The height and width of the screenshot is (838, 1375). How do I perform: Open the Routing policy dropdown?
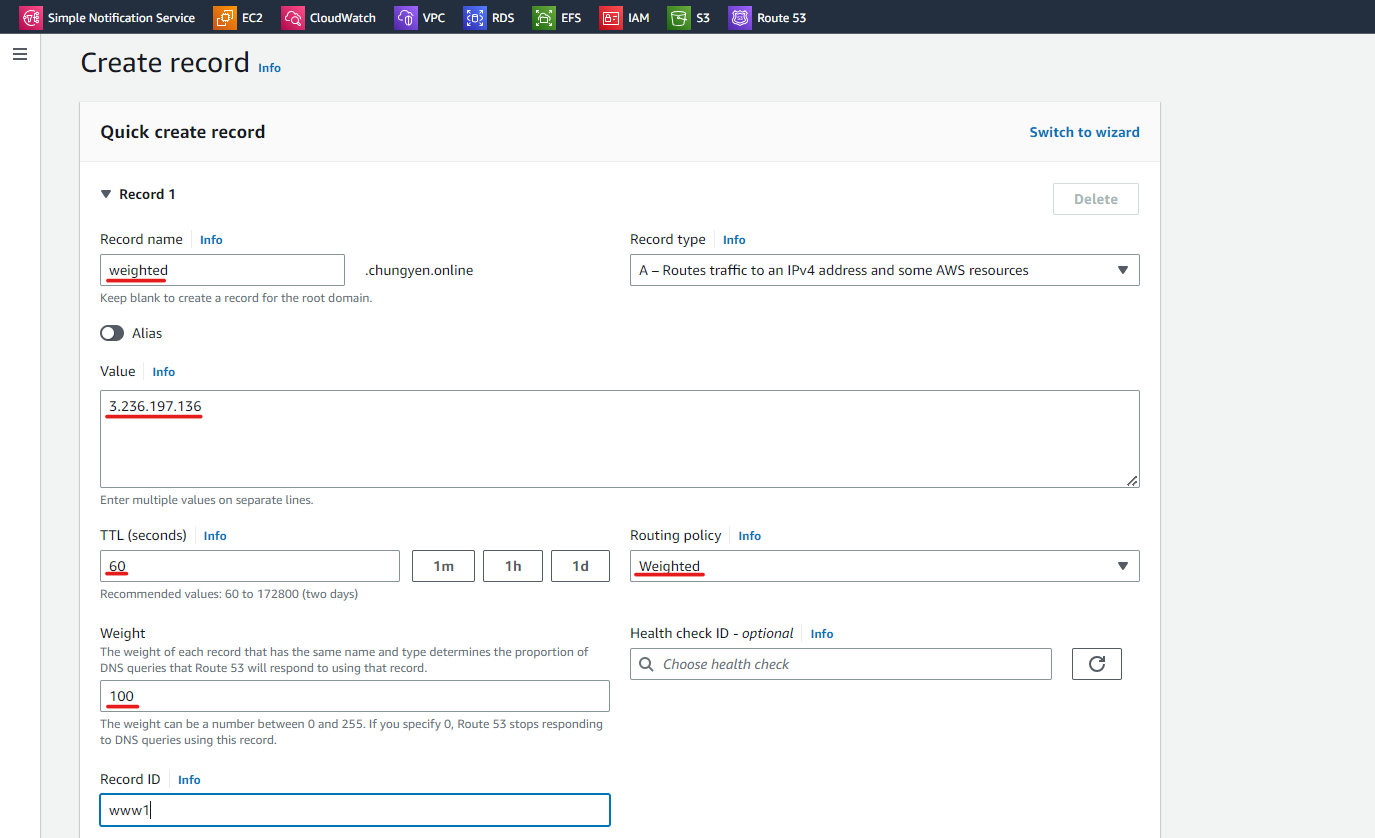885,566
